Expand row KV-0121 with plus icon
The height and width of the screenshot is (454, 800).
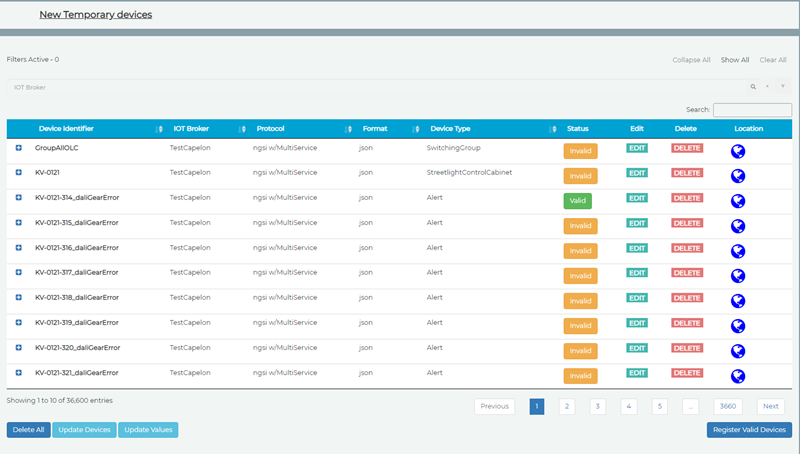click(x=19, y=173)
